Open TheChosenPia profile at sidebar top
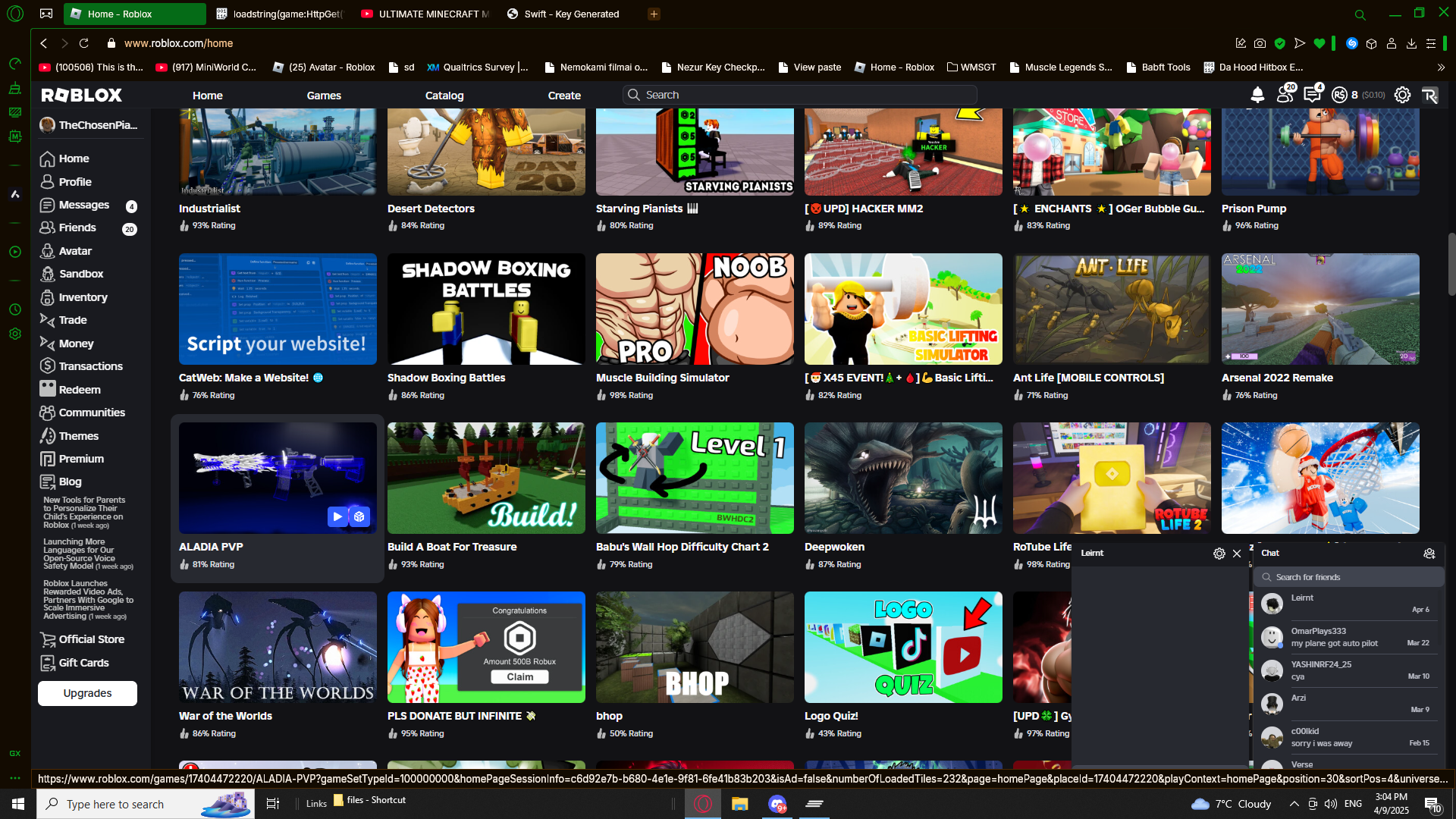Viewport: 1456px width, 819px height. 89,125
